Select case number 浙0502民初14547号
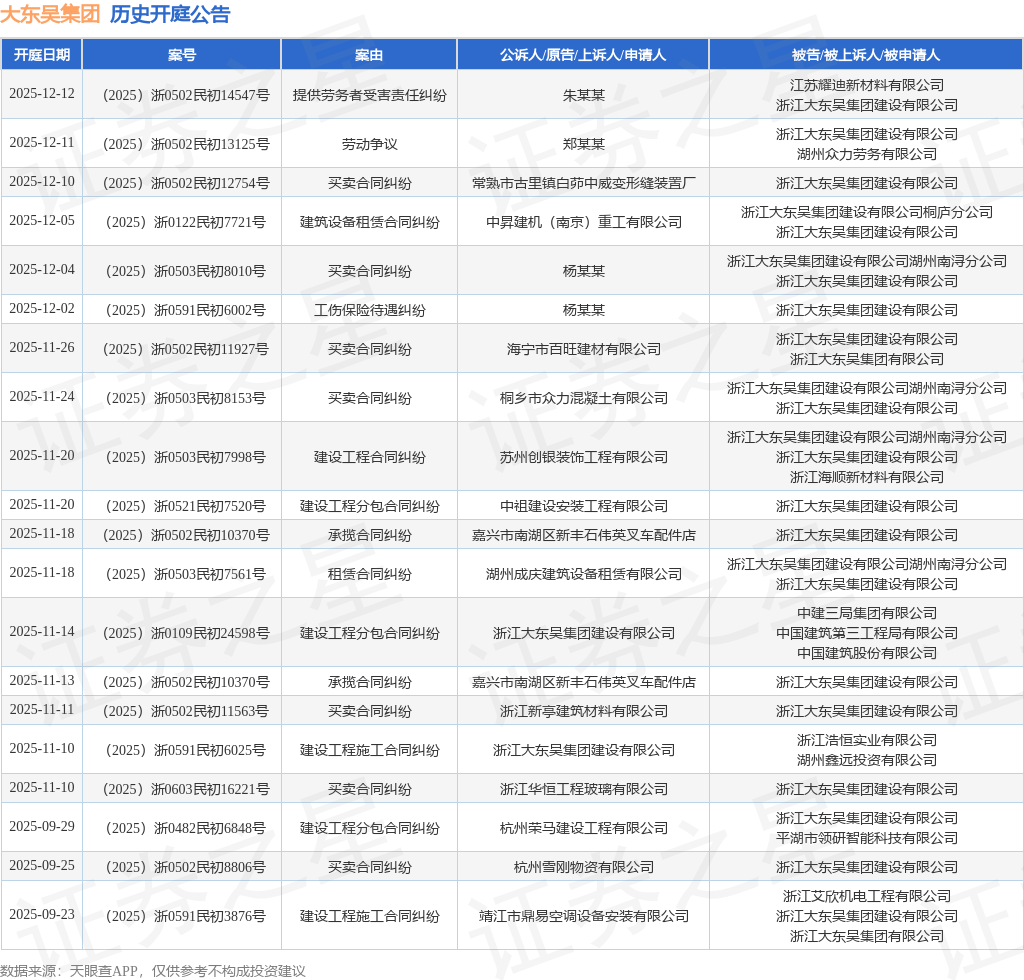Screen dimensions: 1024x980 [x=186, y=95]
